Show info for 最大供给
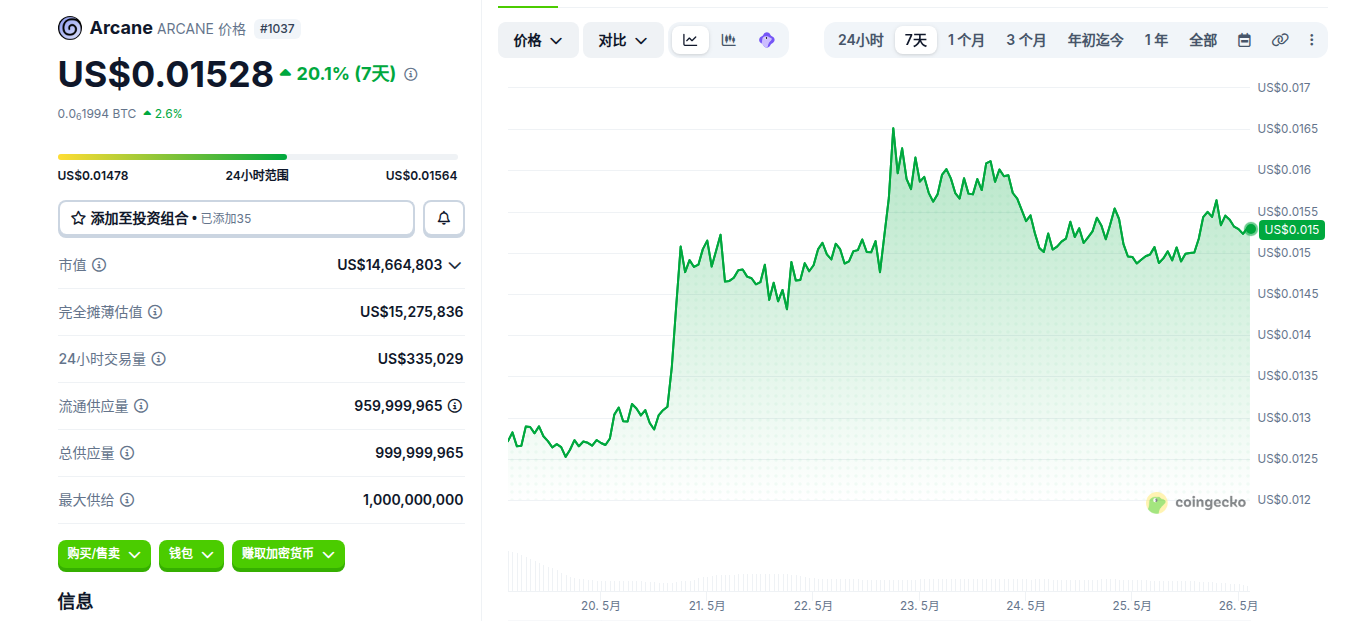The height and width of the screenshot is (621, 1360). pyautogui.click(x=127, y=500)
